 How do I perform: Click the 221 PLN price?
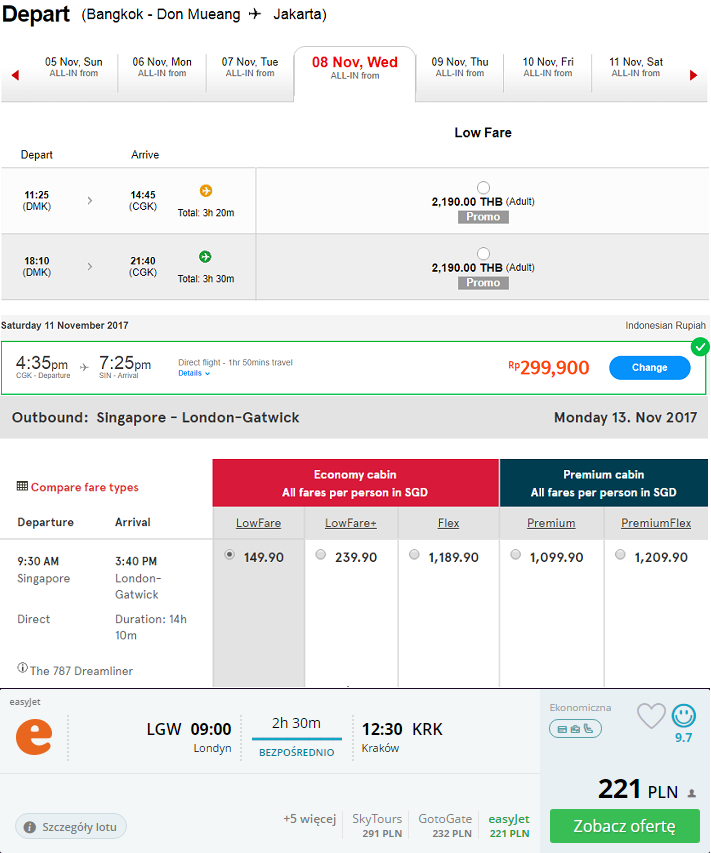[x=638, y=789]
